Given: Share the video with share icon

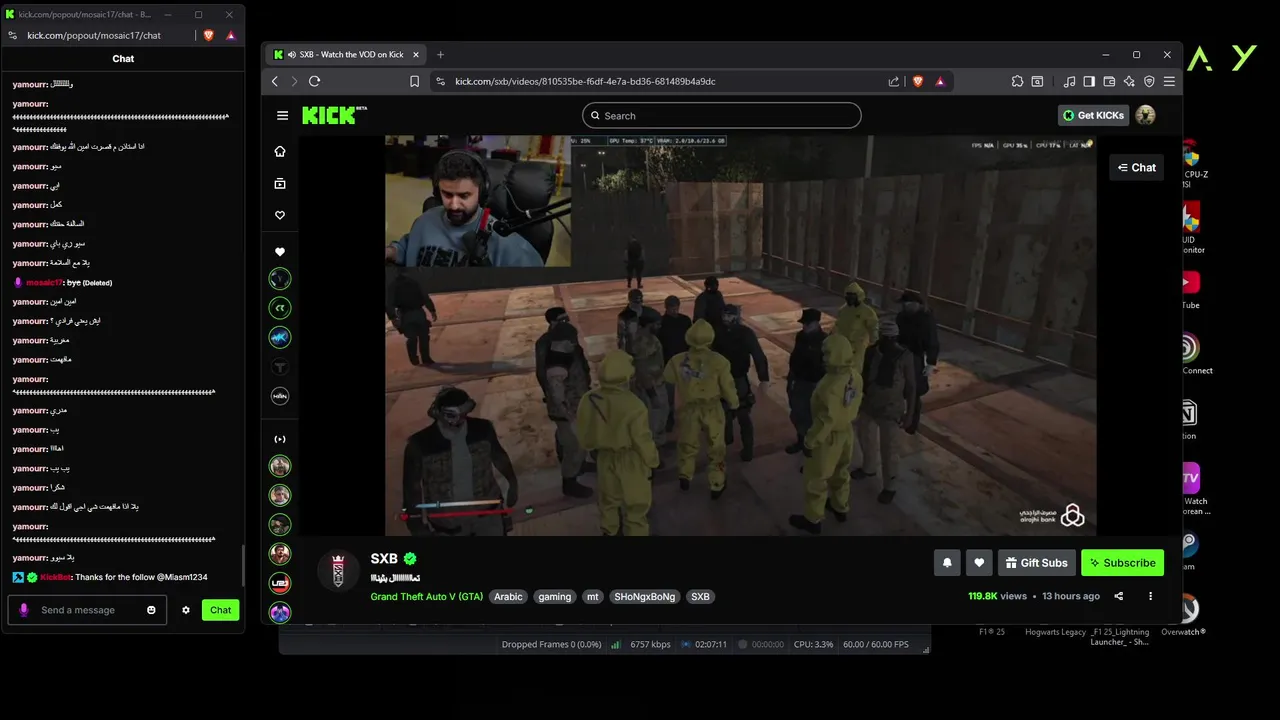Looking at the screenshot, I should (x=1119, y=596).
